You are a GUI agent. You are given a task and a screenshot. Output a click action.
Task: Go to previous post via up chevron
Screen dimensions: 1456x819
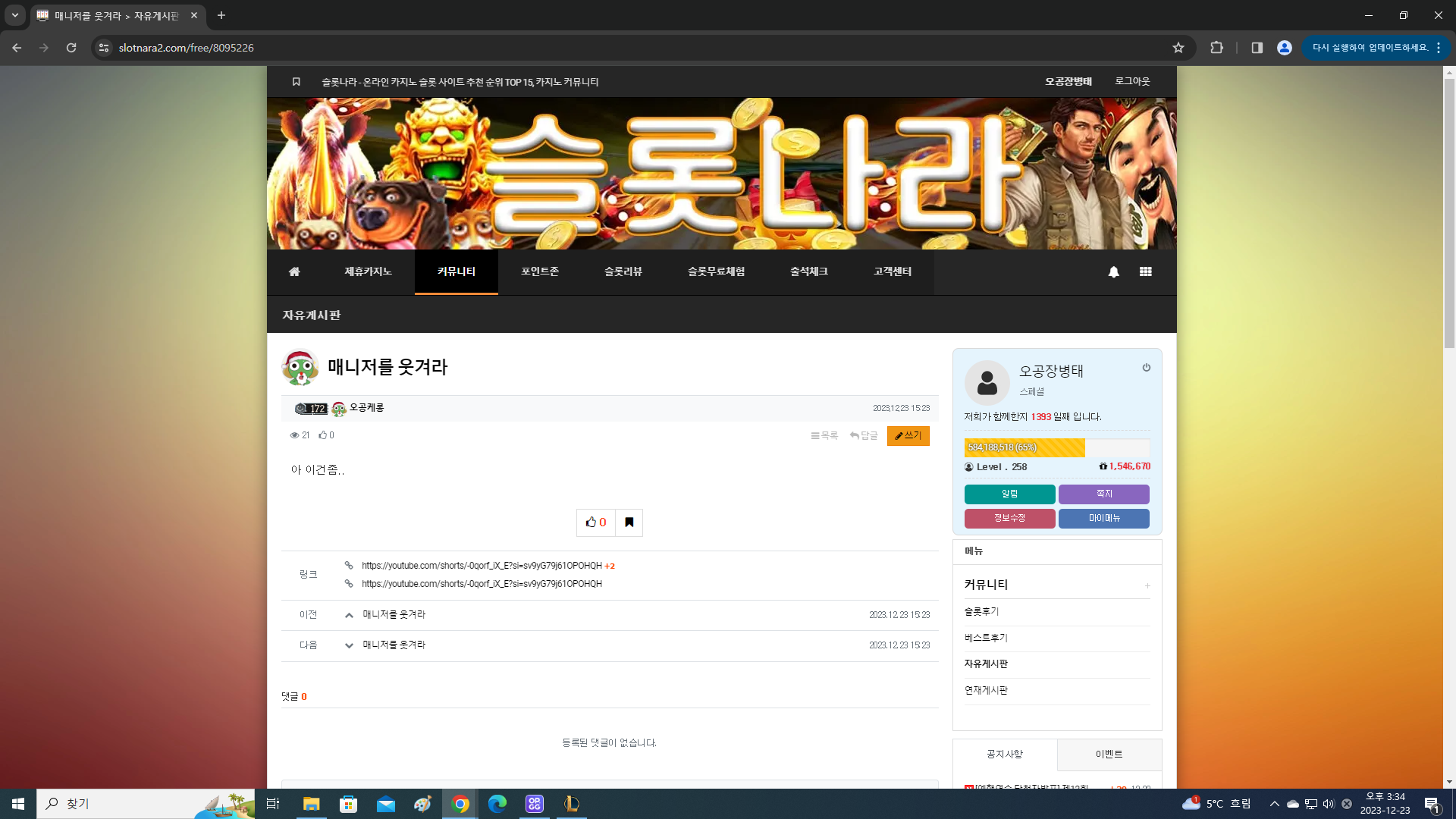(349, 615)
